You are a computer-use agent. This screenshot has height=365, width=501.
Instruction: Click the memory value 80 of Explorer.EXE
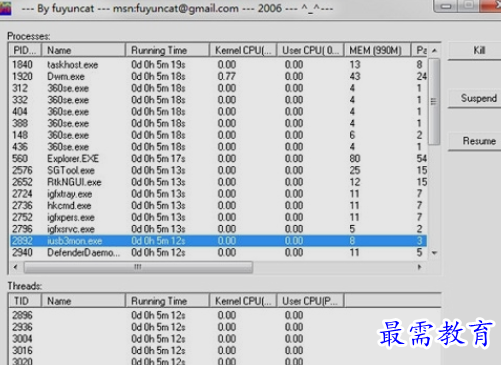tap(355, 159)
